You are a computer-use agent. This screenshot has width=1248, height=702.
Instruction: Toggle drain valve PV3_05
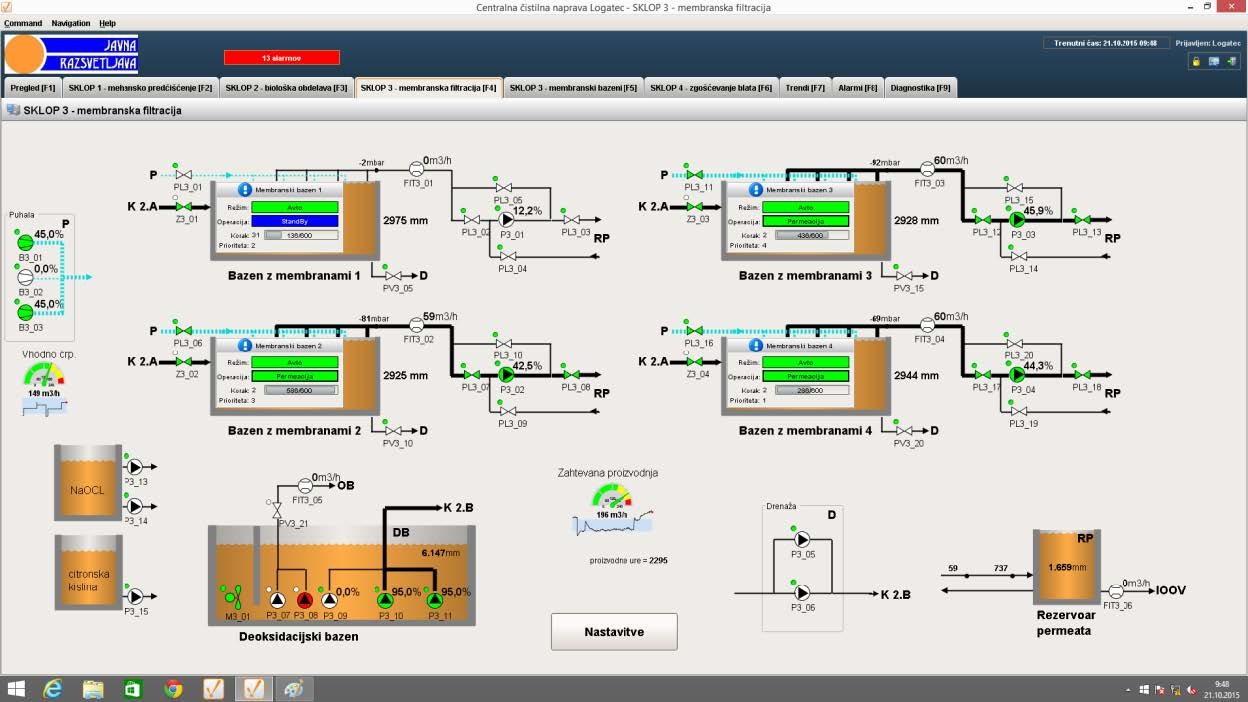click(x=392, y=275)
